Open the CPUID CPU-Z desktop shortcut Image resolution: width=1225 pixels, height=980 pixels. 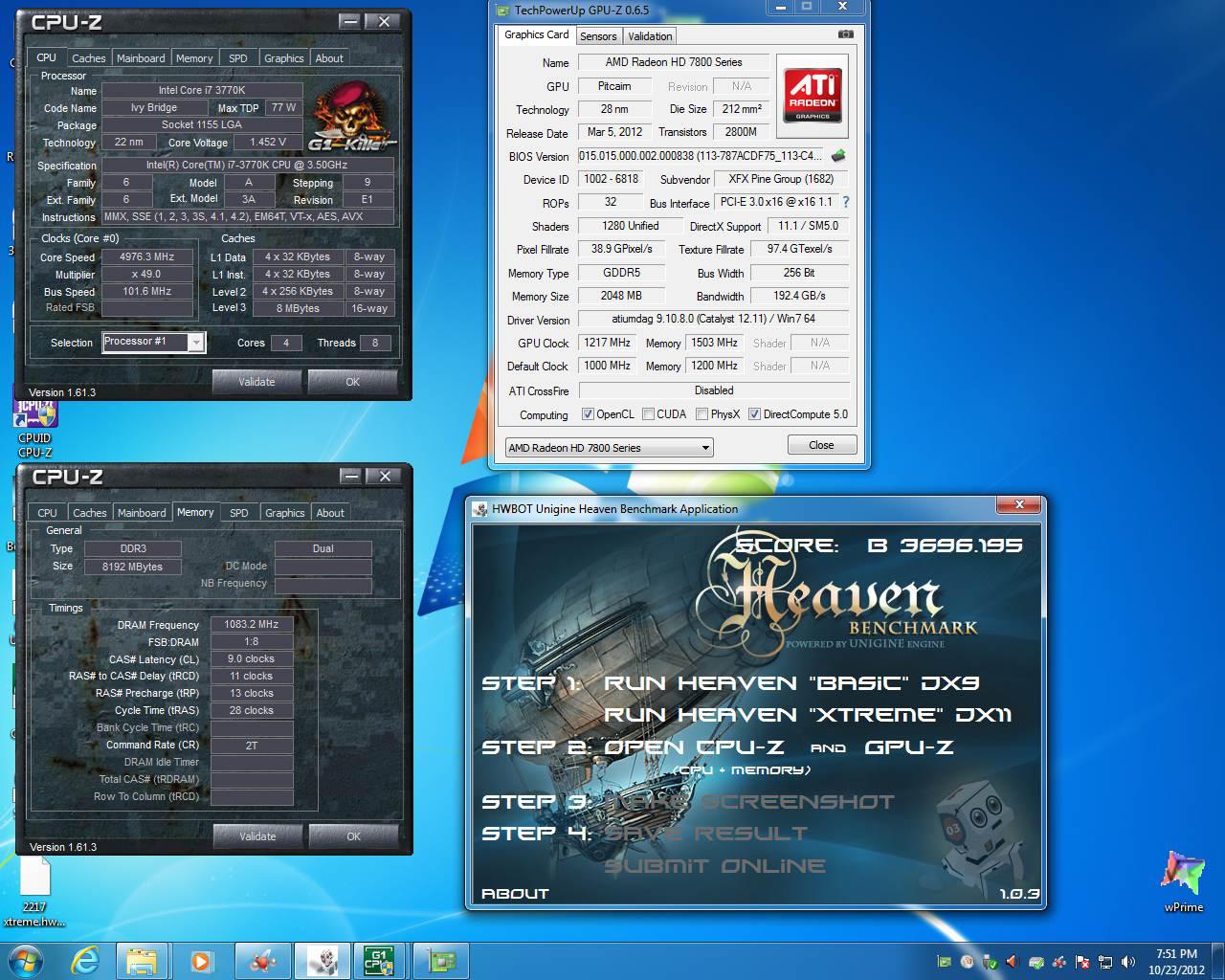(x=35, y=426)
